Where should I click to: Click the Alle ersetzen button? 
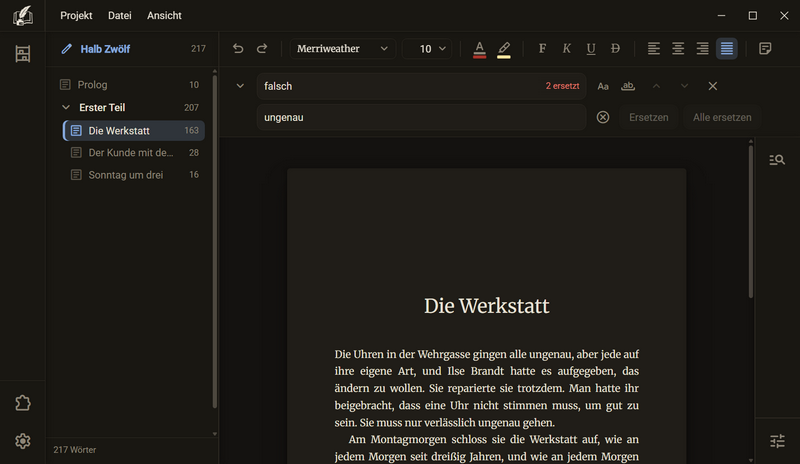722,117
